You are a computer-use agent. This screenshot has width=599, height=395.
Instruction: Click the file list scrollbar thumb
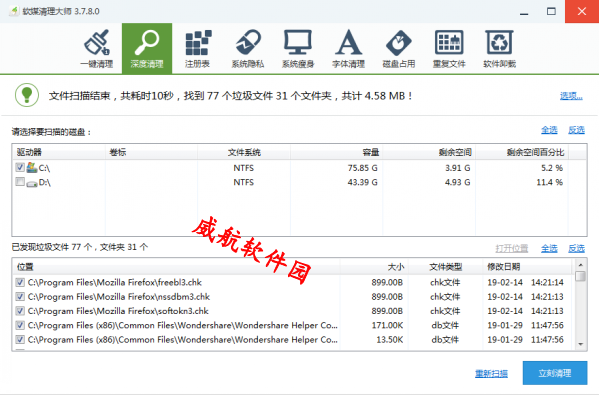tap(580, 276)
